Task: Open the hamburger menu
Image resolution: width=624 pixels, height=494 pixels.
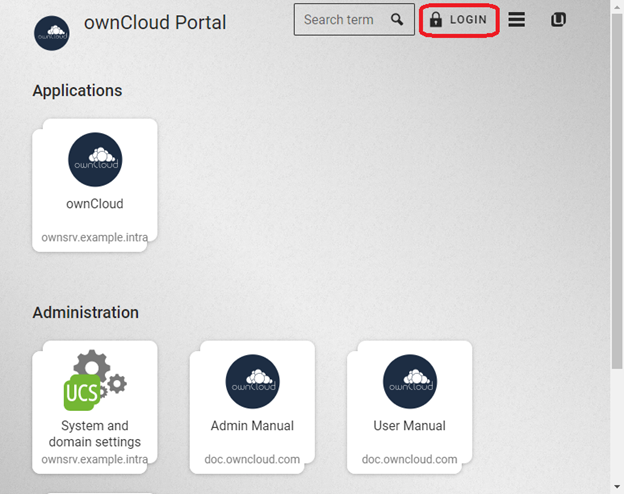Action: [x=517, y=19]
